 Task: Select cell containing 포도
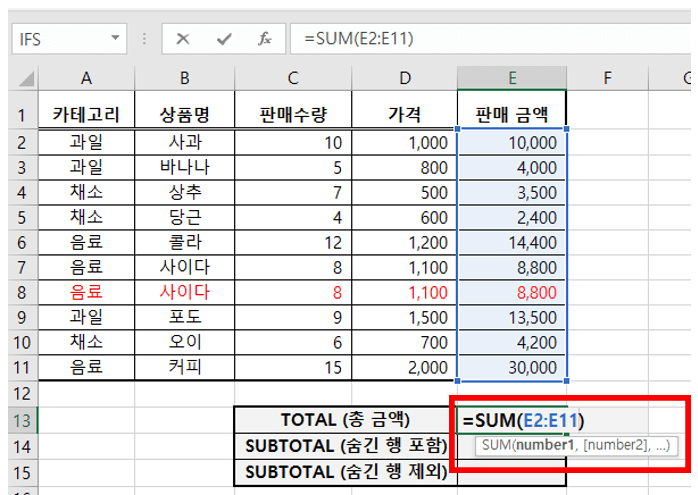pos(184,317)
